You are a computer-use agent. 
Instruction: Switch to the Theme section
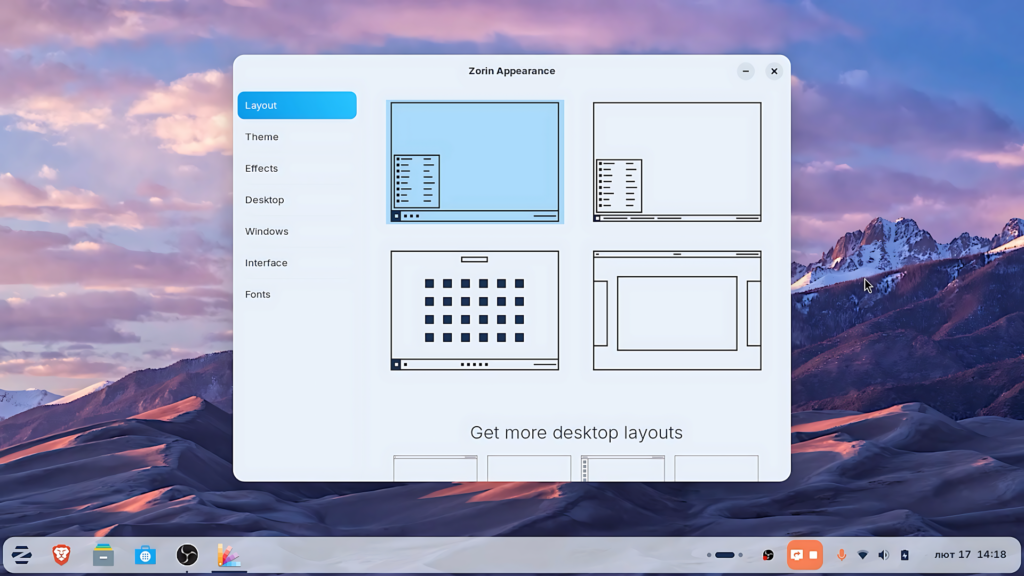(x=297, y=136)
